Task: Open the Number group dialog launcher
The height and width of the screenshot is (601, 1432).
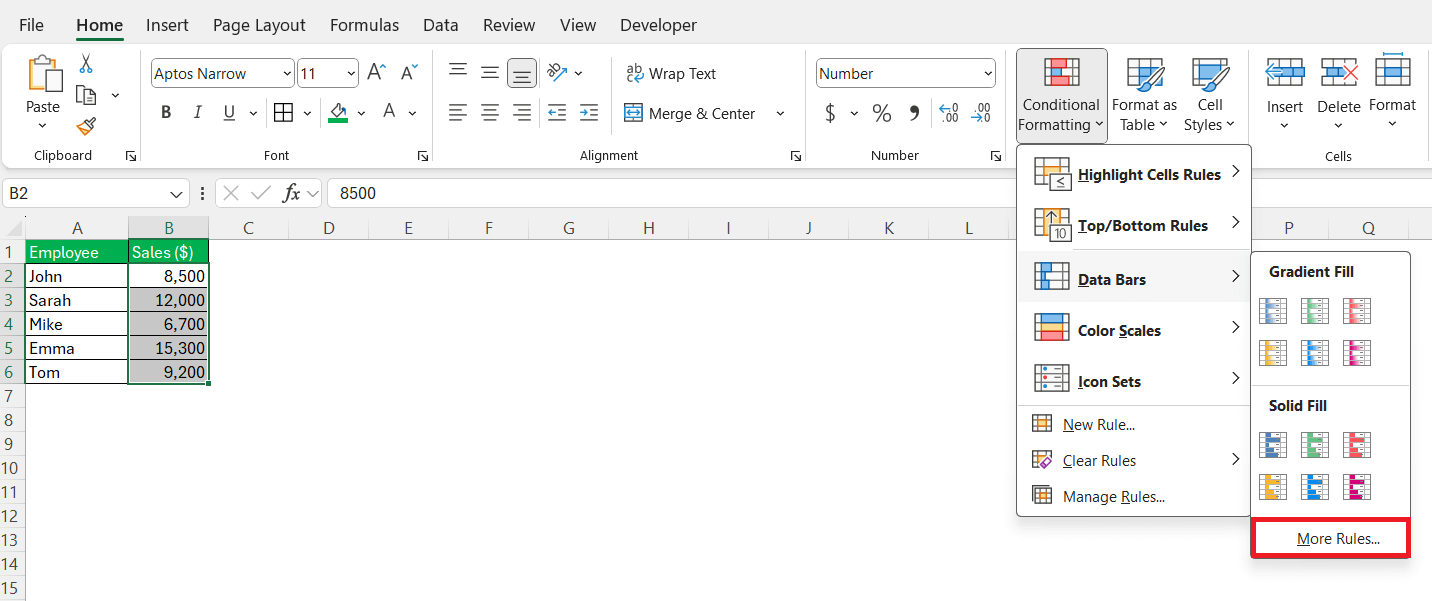Action: (996, 156)
